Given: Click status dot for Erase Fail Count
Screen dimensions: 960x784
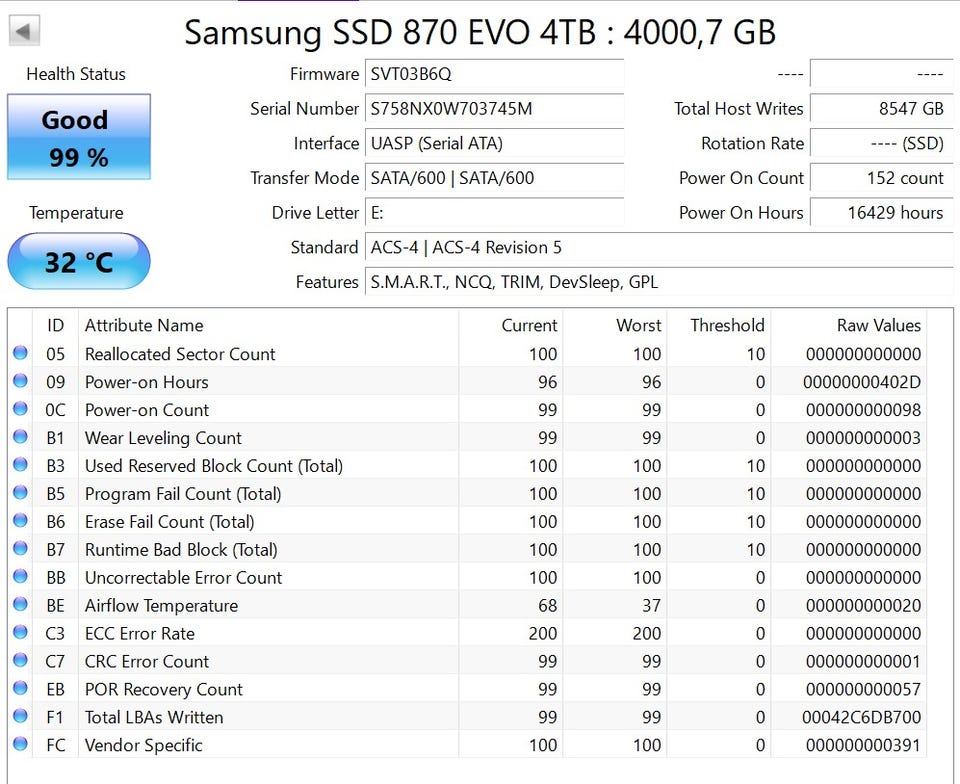Looking at the screenshot, I should [x=20, y=520].
